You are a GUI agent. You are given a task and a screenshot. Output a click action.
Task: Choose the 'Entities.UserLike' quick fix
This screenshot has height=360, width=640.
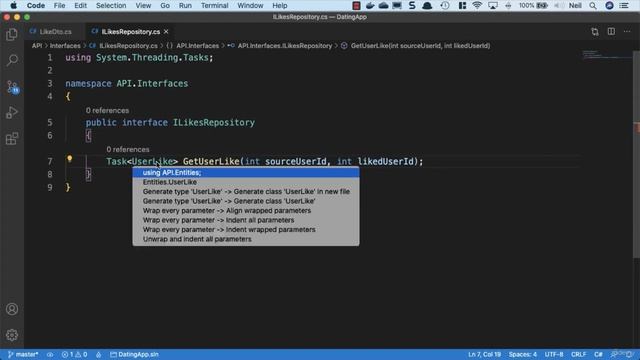246,182
